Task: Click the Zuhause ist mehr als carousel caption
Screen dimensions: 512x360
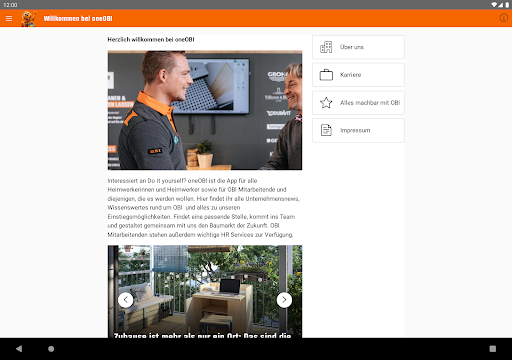Action: tap(202, 335)
